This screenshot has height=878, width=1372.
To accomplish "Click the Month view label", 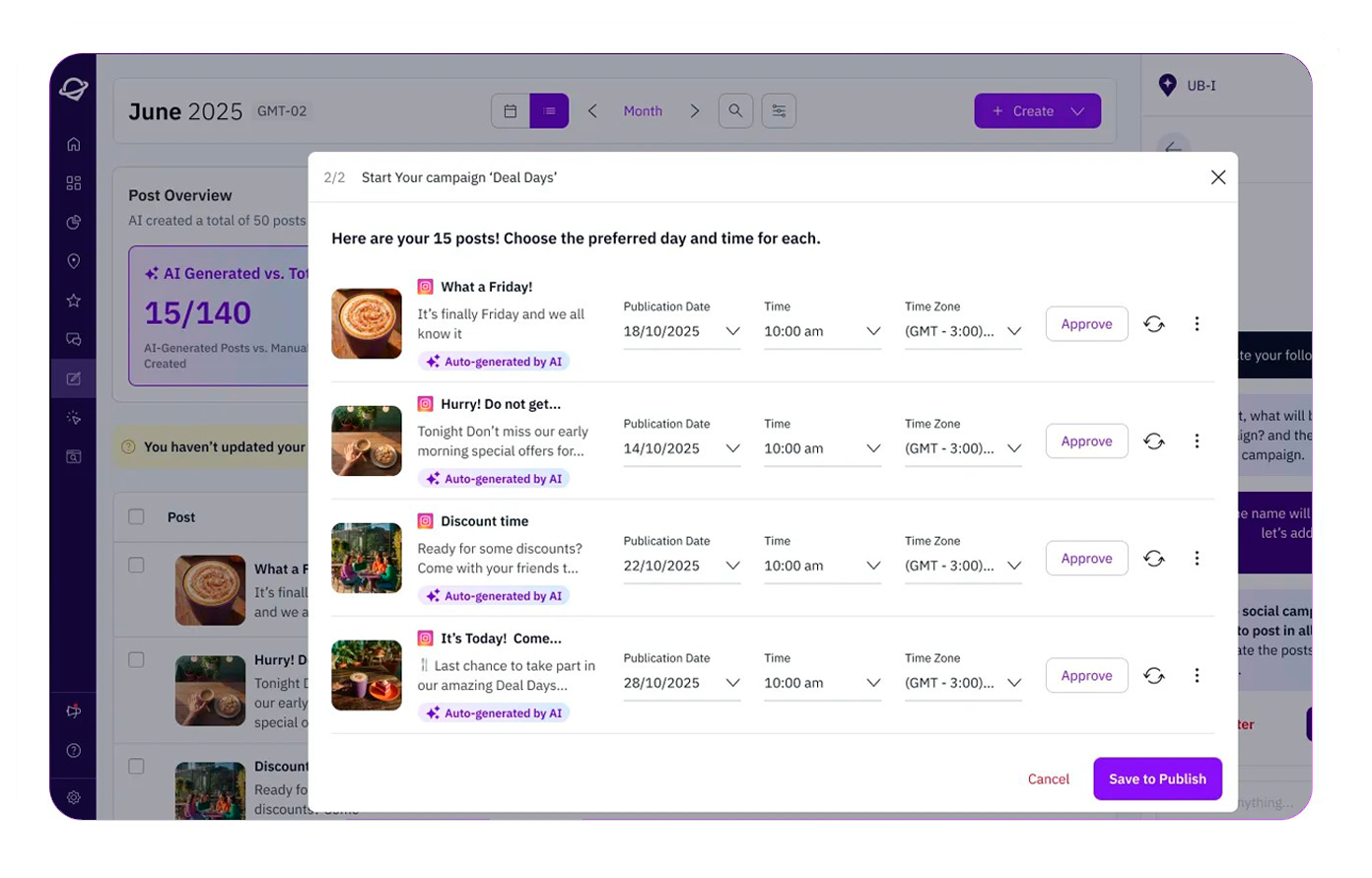I will click(x=643, y=111).
